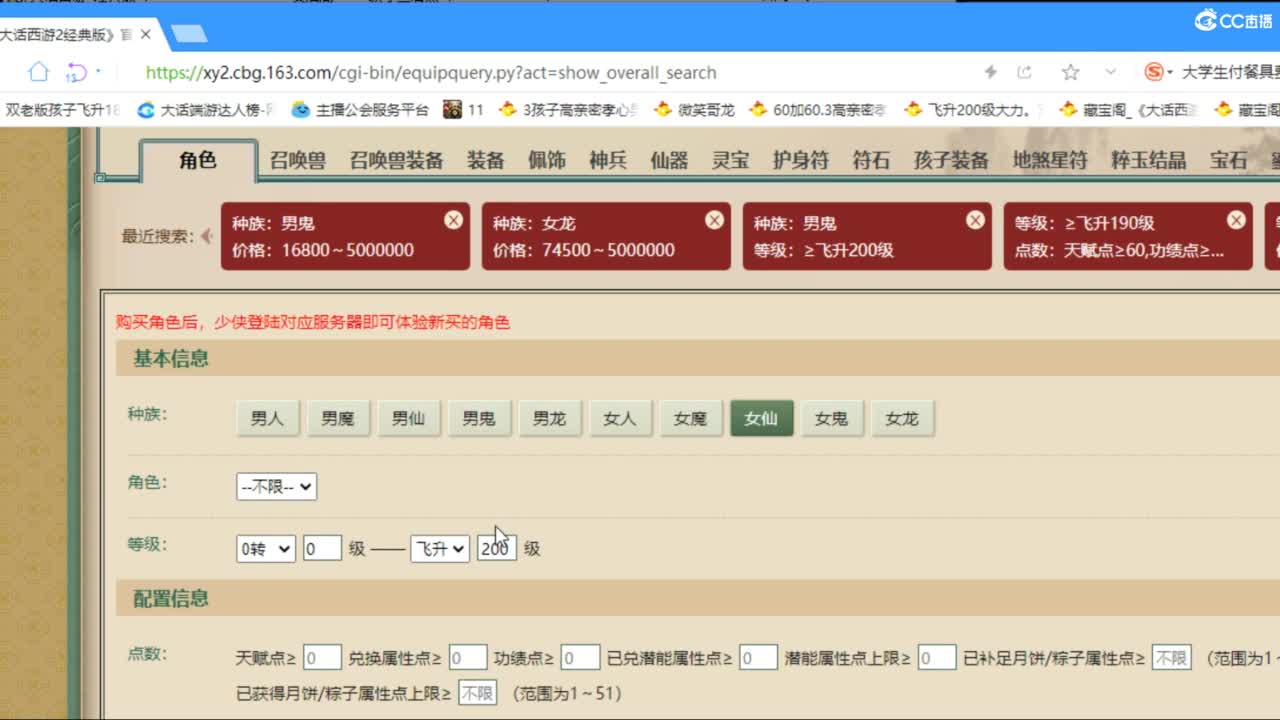Image resolution: width=1280 pixels, height=720 pixels.
Task: Select race 女人
Action: 620,419
